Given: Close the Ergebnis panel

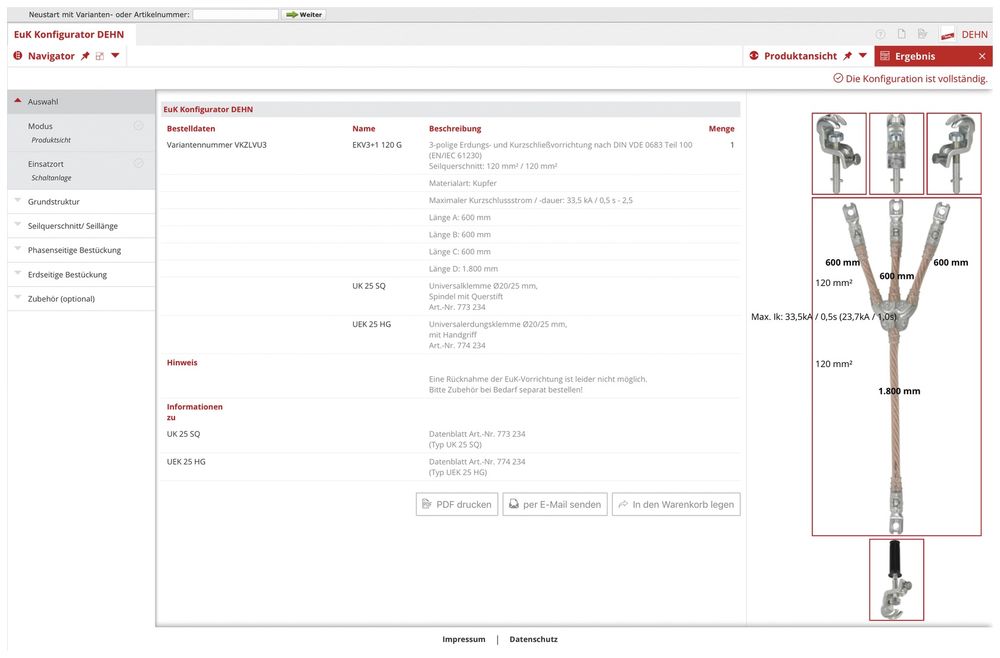Looking at the screenshot, I should pyautogui.click(x=982, y=56).
